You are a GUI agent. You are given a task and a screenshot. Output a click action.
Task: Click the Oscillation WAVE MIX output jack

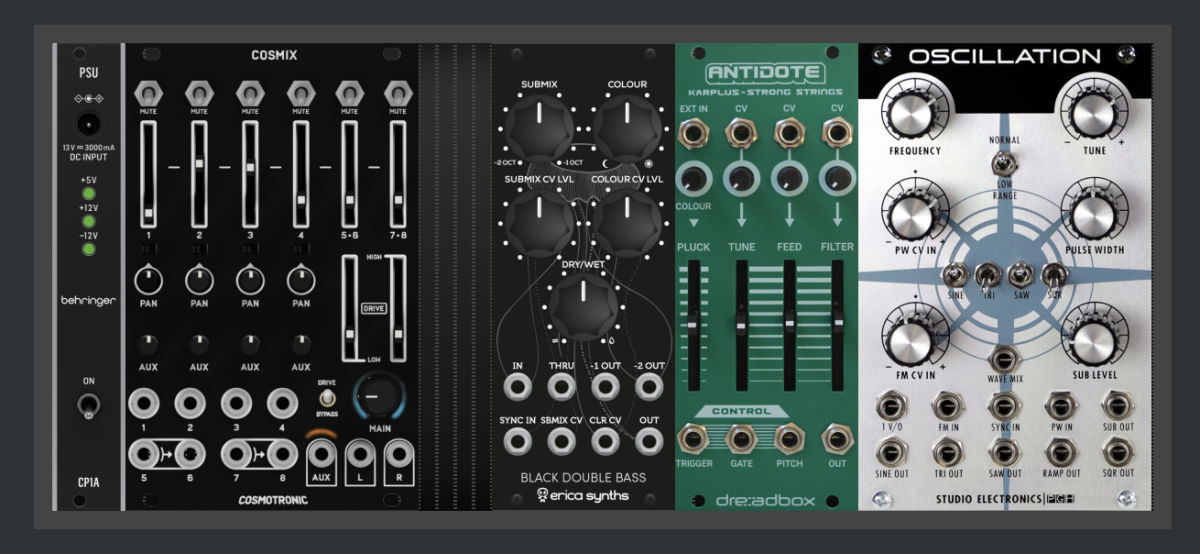(x=1003, y=358)
